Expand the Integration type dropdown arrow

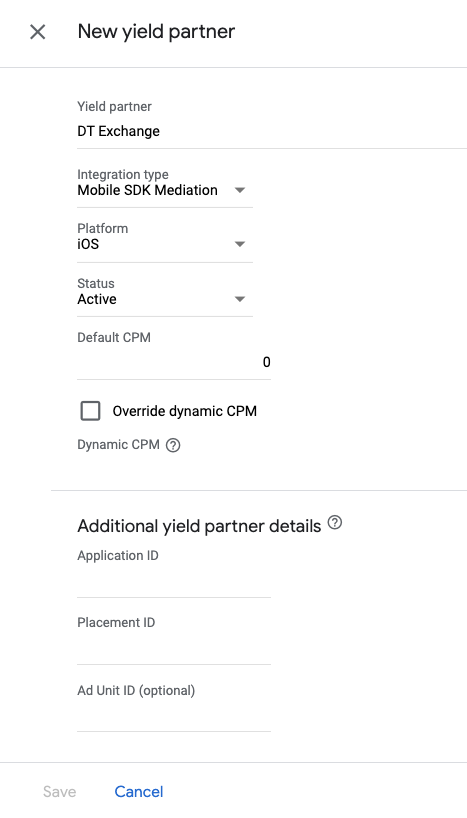pos(240,190)
